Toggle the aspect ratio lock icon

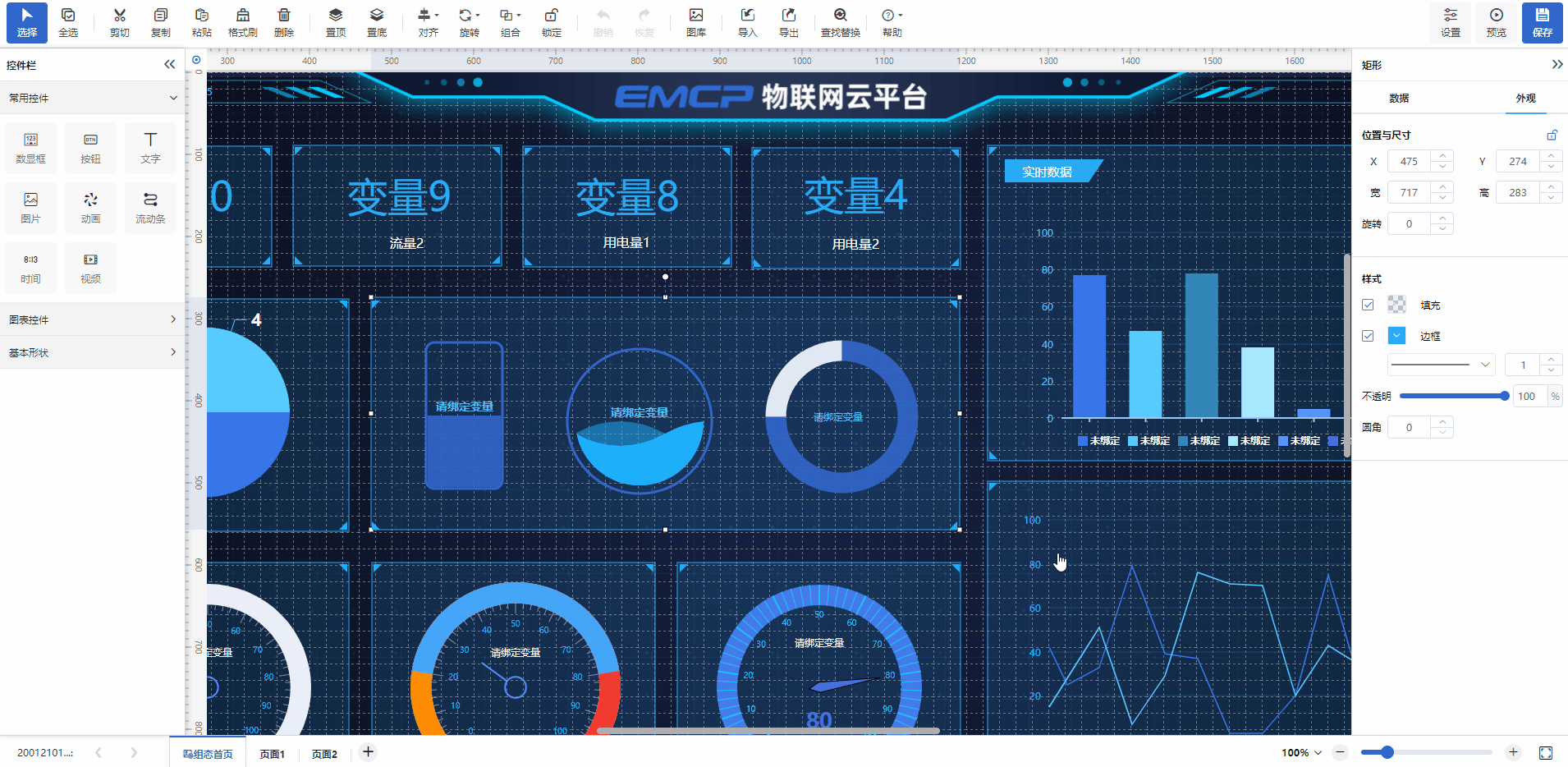[1552, 135]
